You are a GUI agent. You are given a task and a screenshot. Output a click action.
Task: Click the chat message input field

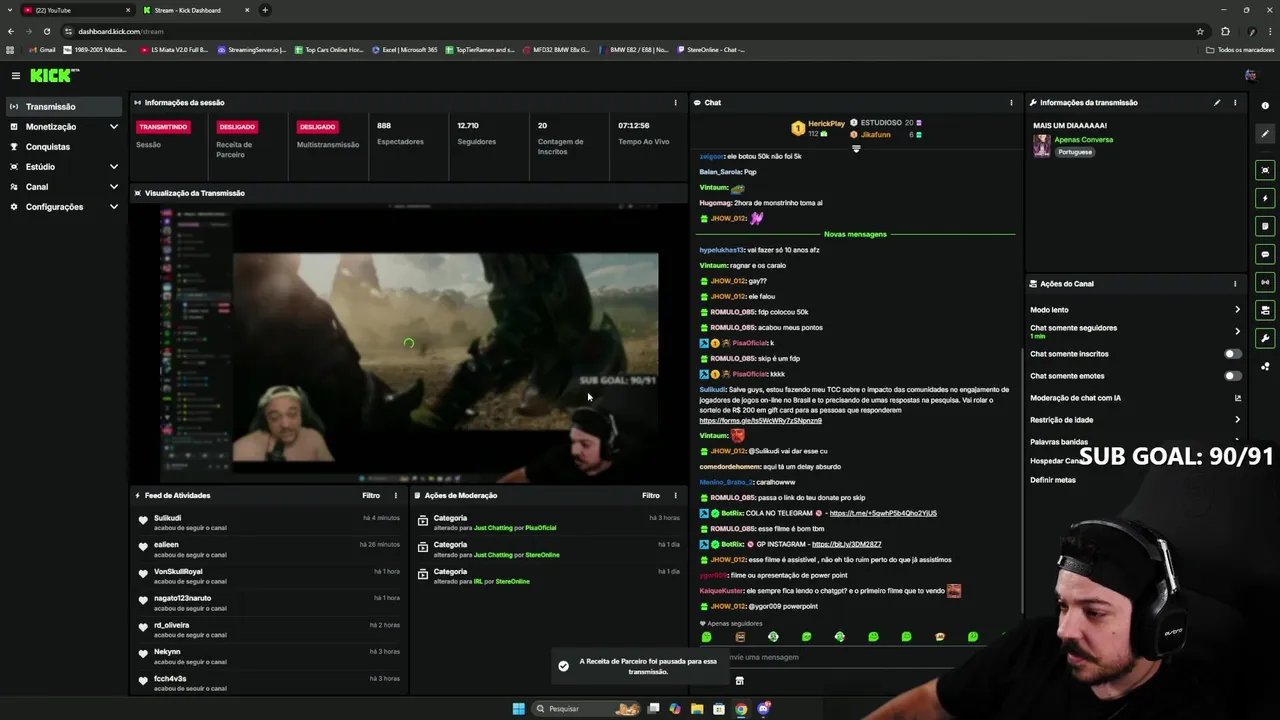click(850, 657)
